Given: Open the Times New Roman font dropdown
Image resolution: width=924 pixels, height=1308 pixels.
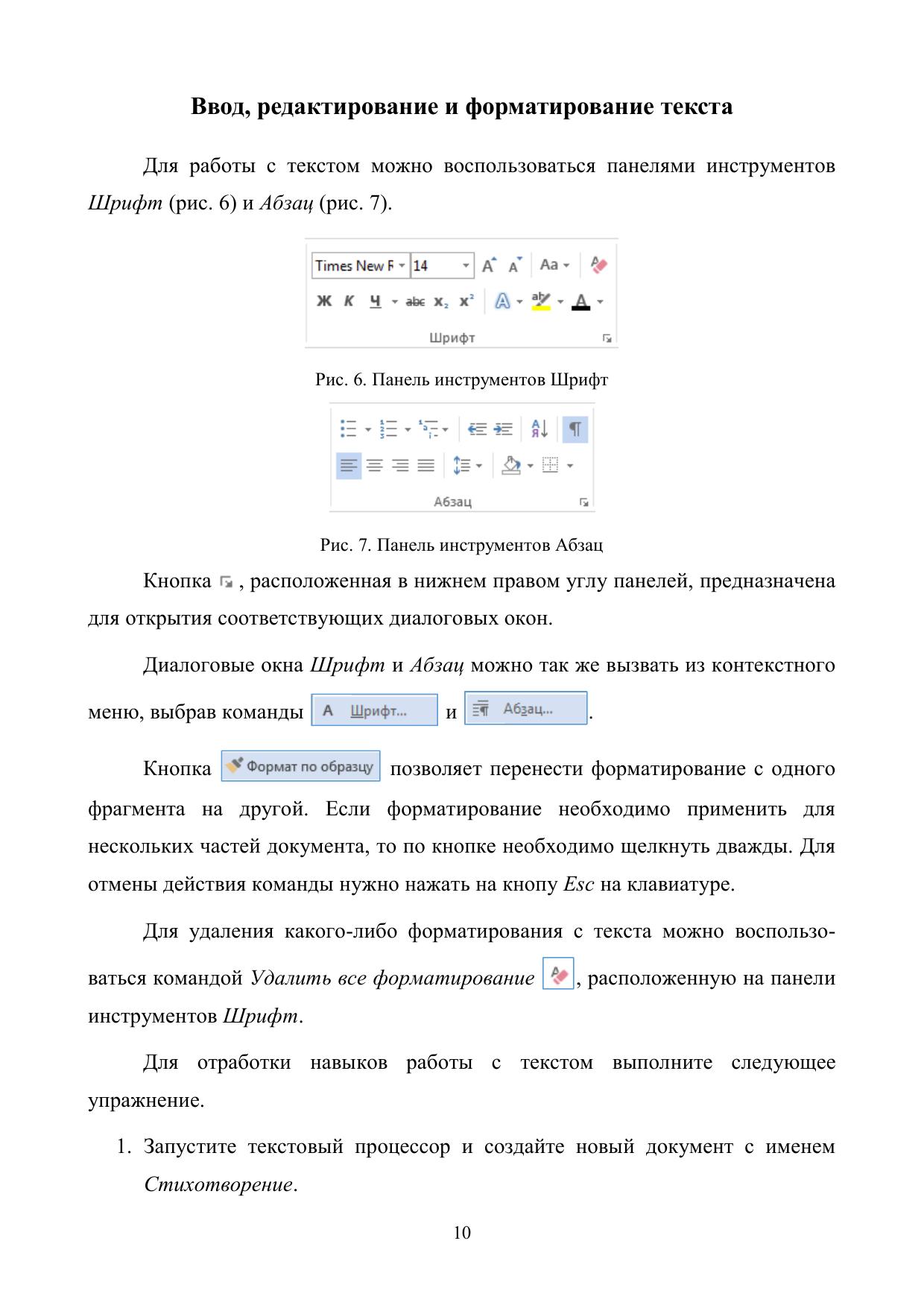Looking at the screenshot, I should coord(402,265).
